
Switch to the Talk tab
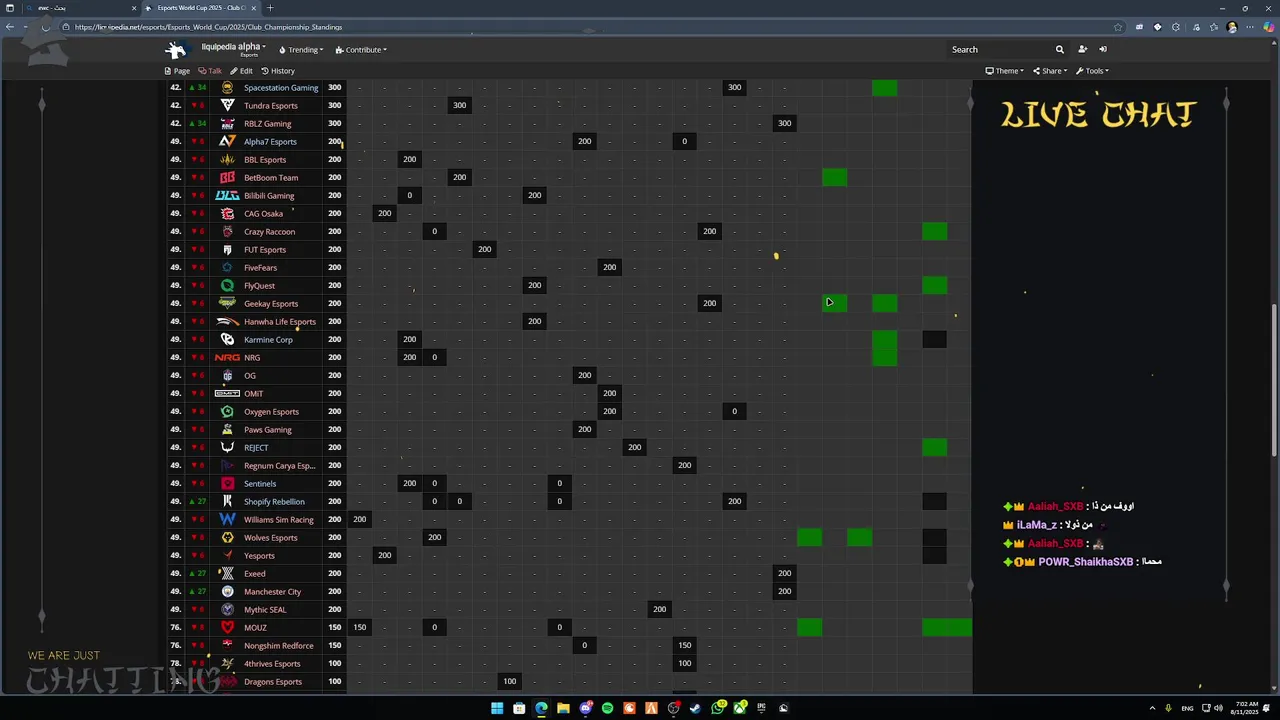pyautogui.click(x=210, y=71)
